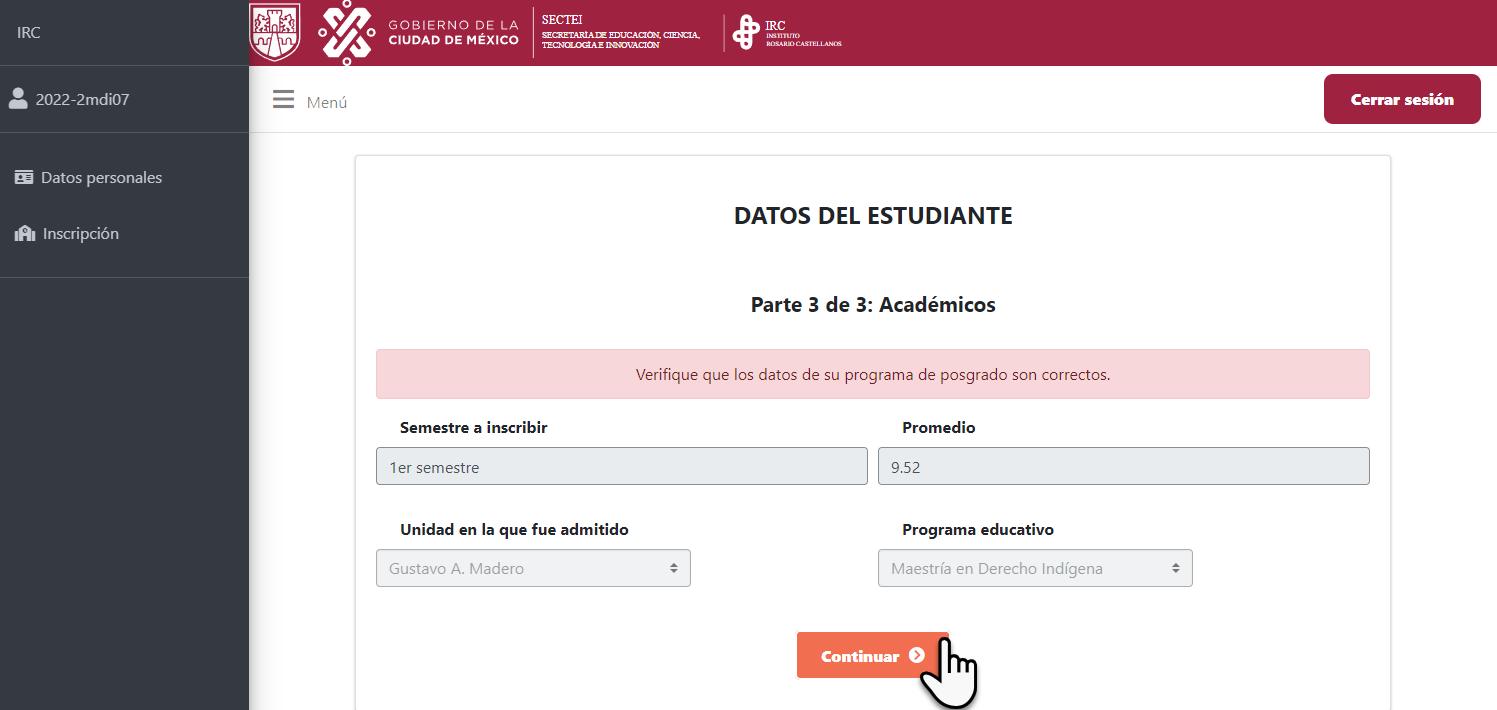
Task: Select username 2022-2mdi07 in sidebar
Action: coord(82,99)
